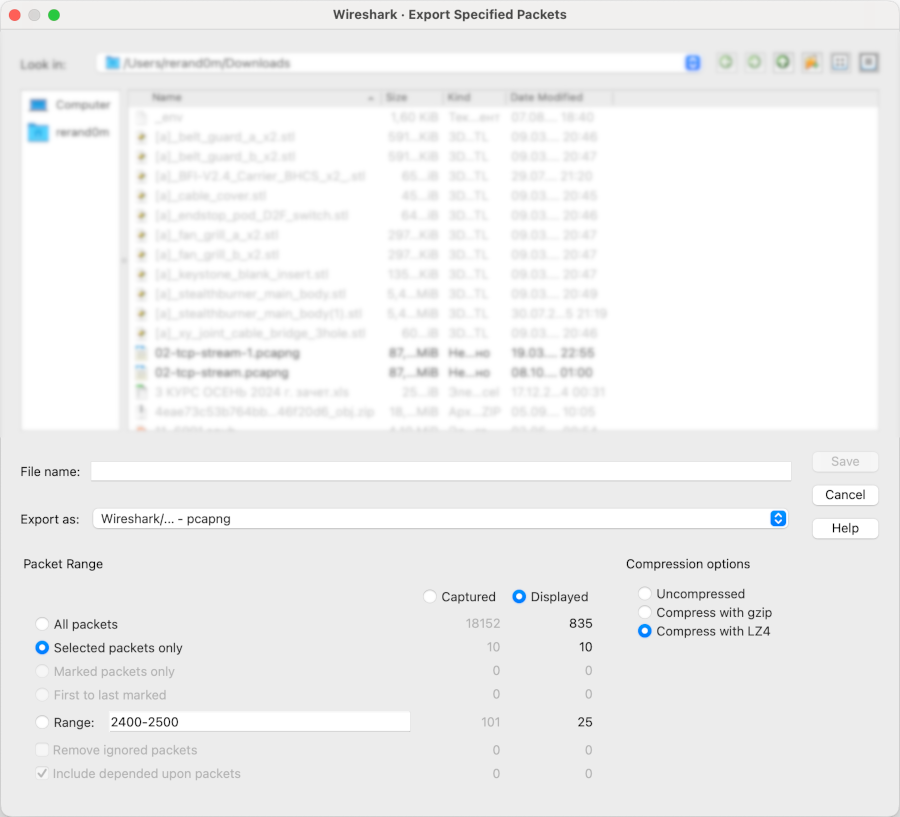This screenshot has width=900, height=817.
Task: Click All packets captured count 18152
Action: pos(483,624)
